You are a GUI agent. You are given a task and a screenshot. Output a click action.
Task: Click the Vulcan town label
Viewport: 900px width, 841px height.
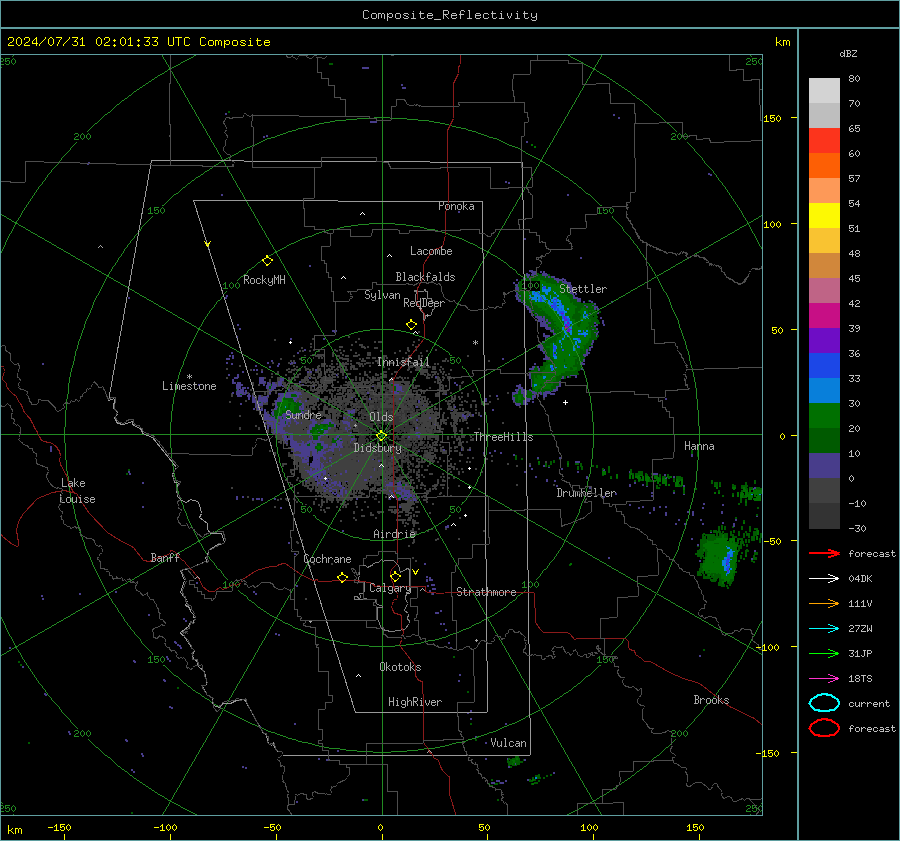(509, 743)
